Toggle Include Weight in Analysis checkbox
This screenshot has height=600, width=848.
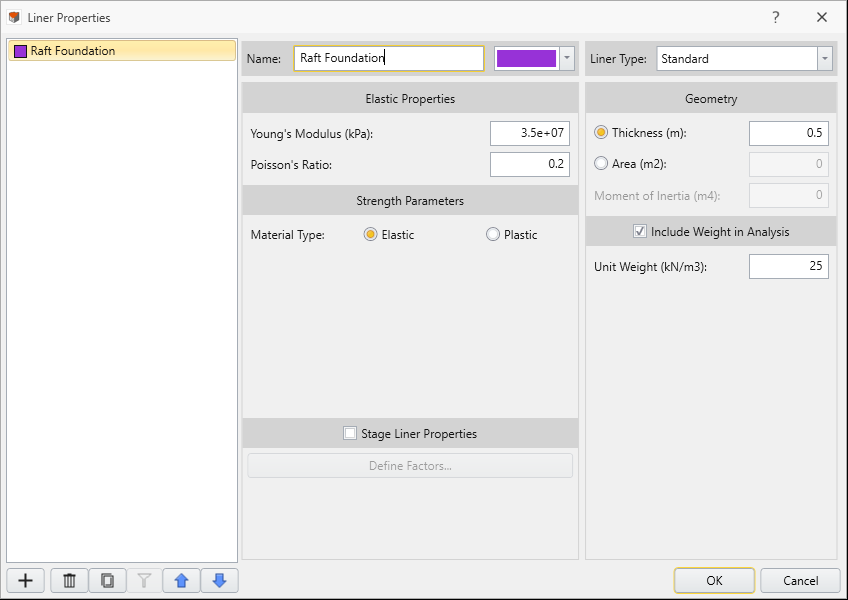click(x=640, y=232)
